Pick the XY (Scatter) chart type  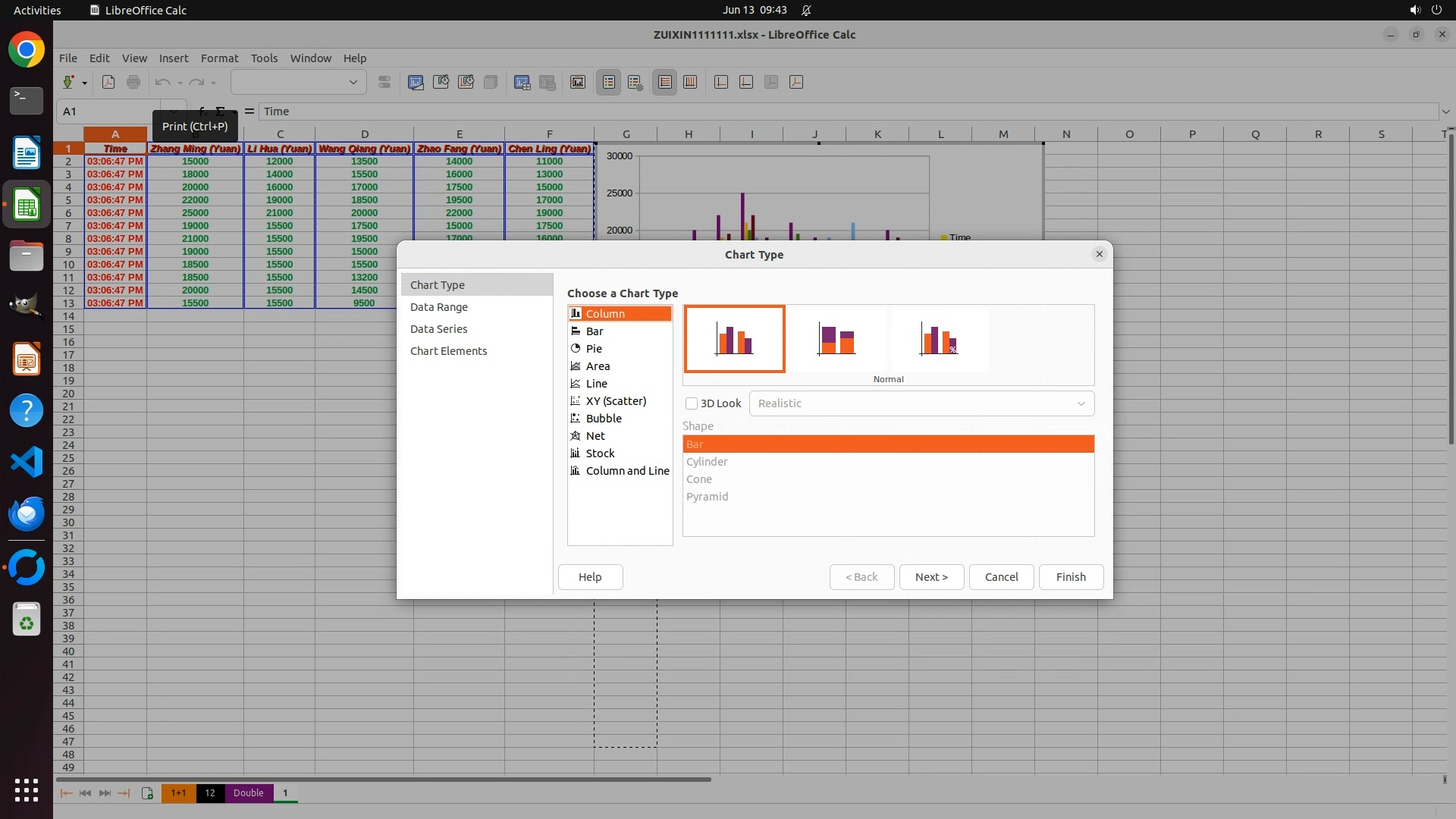click(615, 401)
